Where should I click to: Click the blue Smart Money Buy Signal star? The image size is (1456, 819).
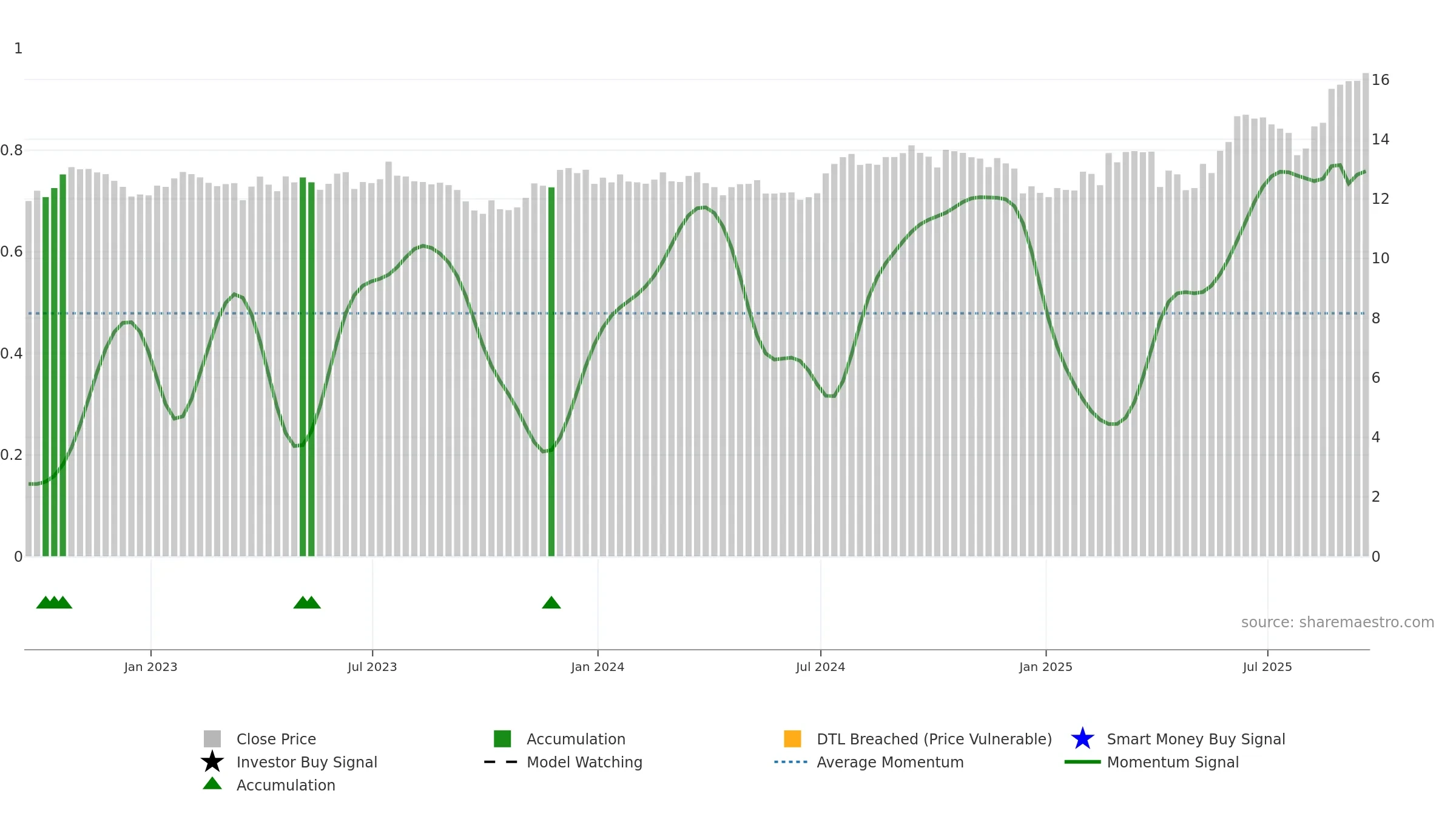(x=1082, y=739)
